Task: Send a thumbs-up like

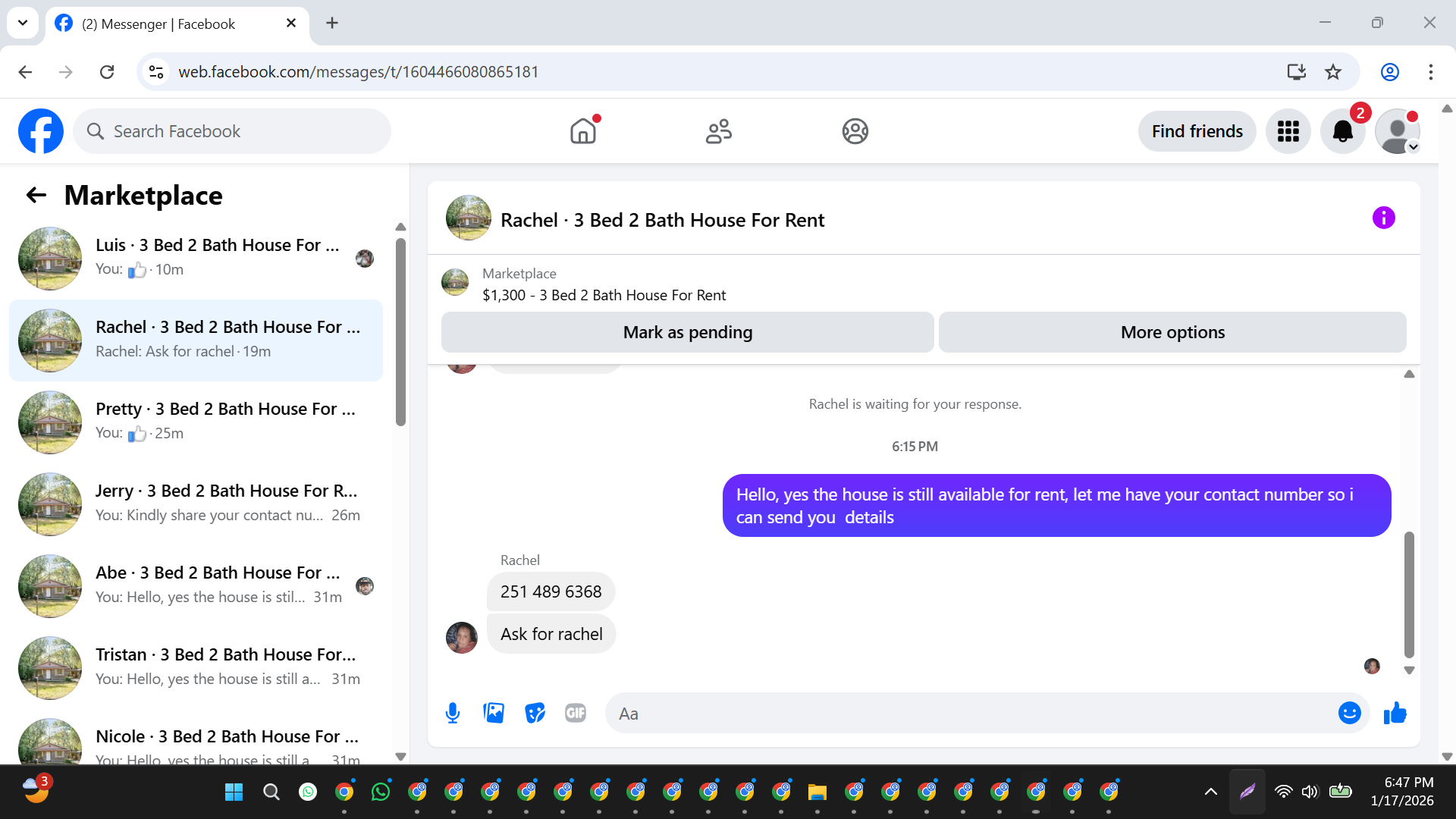Action: click(x=1395, y=713)
